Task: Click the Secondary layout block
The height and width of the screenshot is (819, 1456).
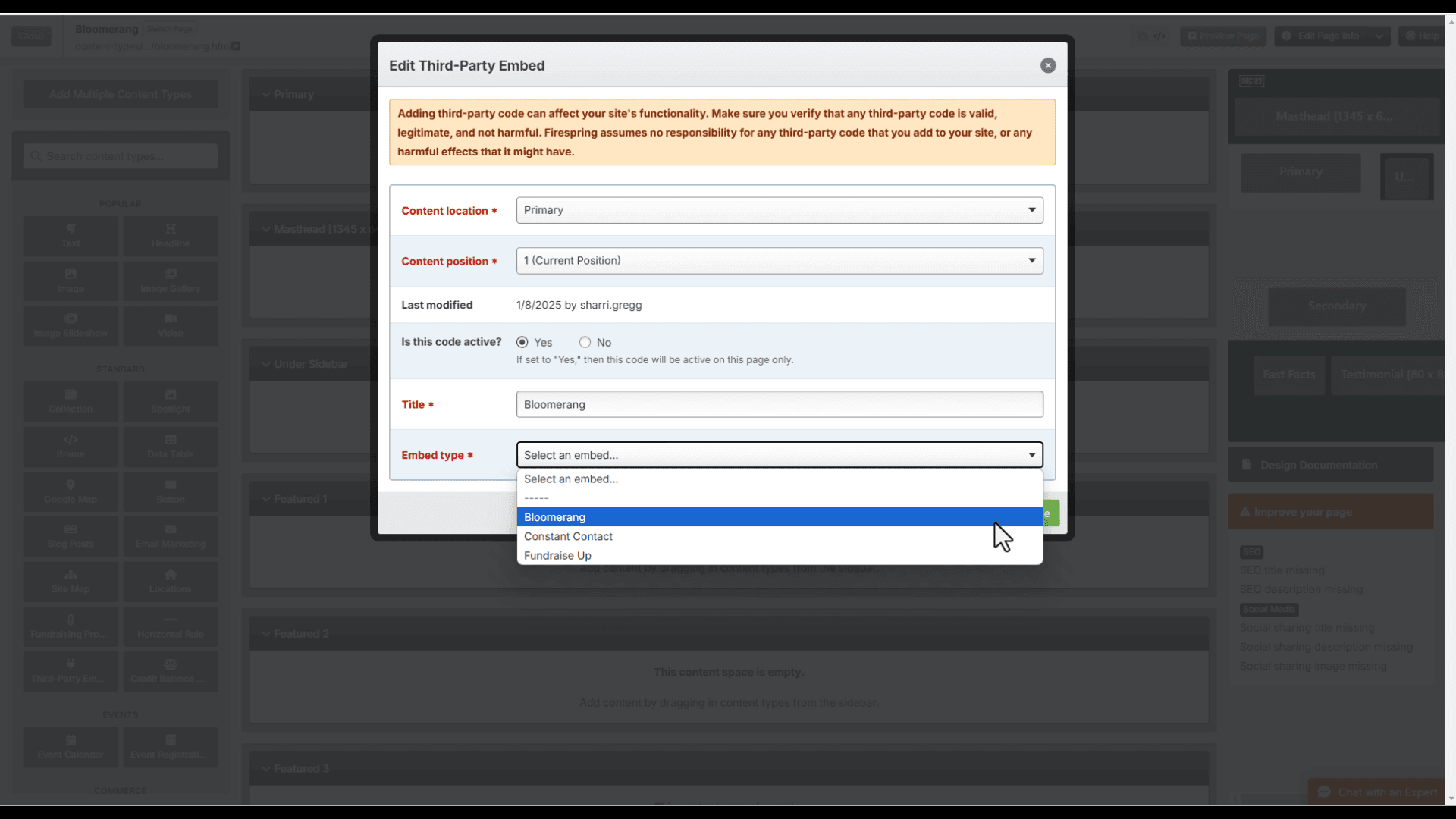Action: pyautogui.click(x=1337, y=306)
